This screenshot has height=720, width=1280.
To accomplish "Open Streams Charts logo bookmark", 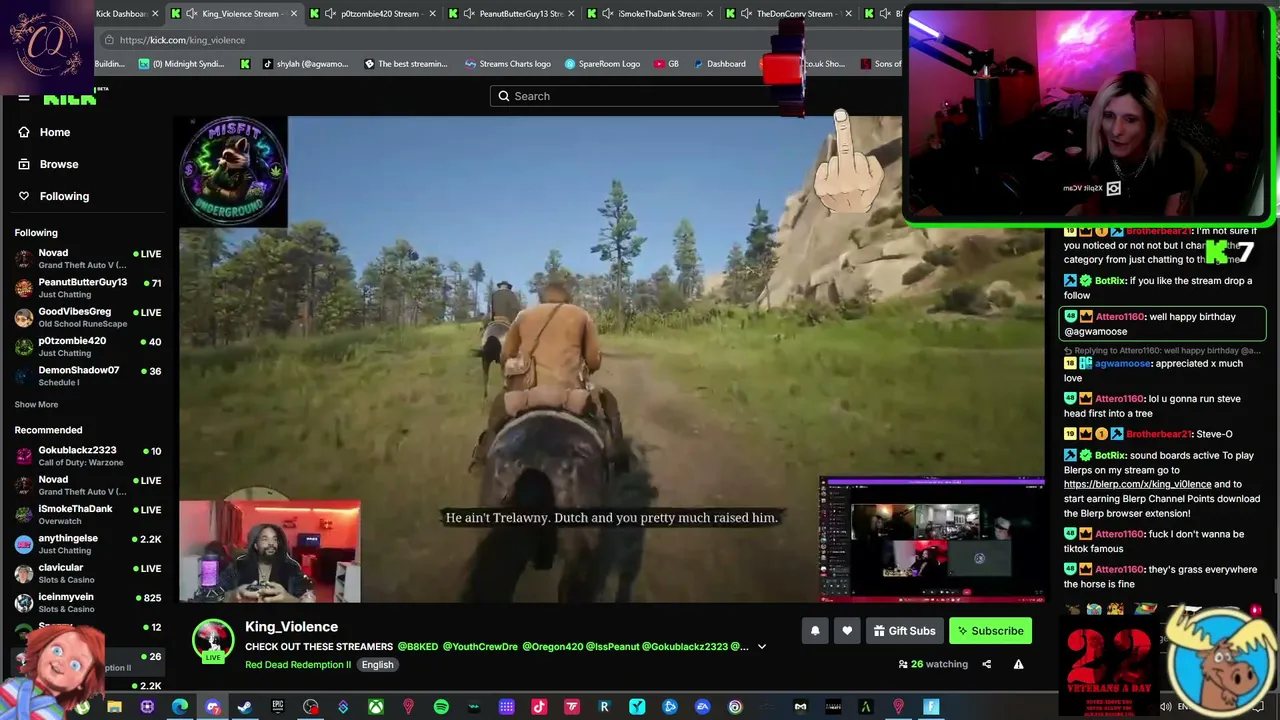I will (x=508, y=64).
